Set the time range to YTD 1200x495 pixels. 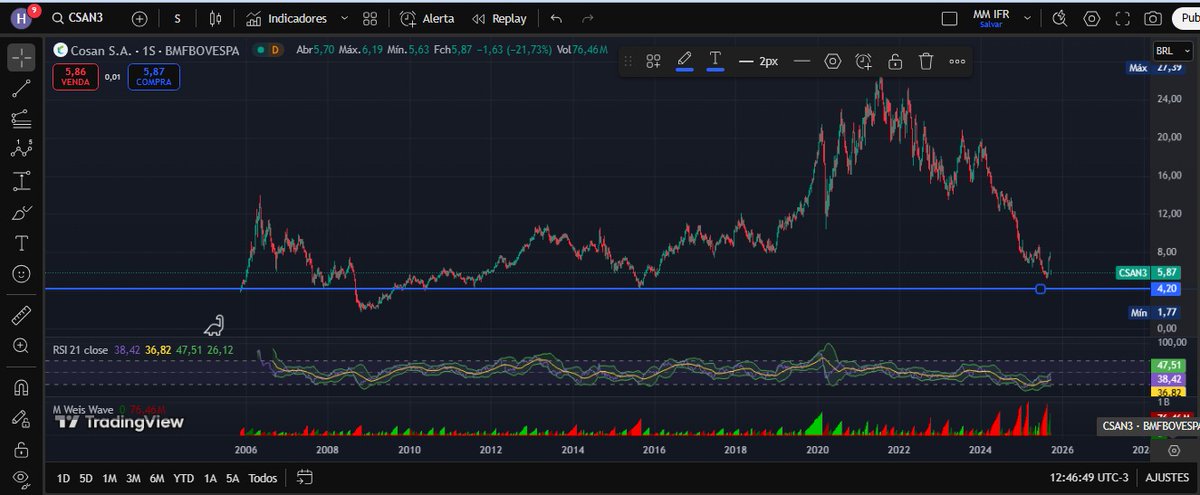coord(184,479)
